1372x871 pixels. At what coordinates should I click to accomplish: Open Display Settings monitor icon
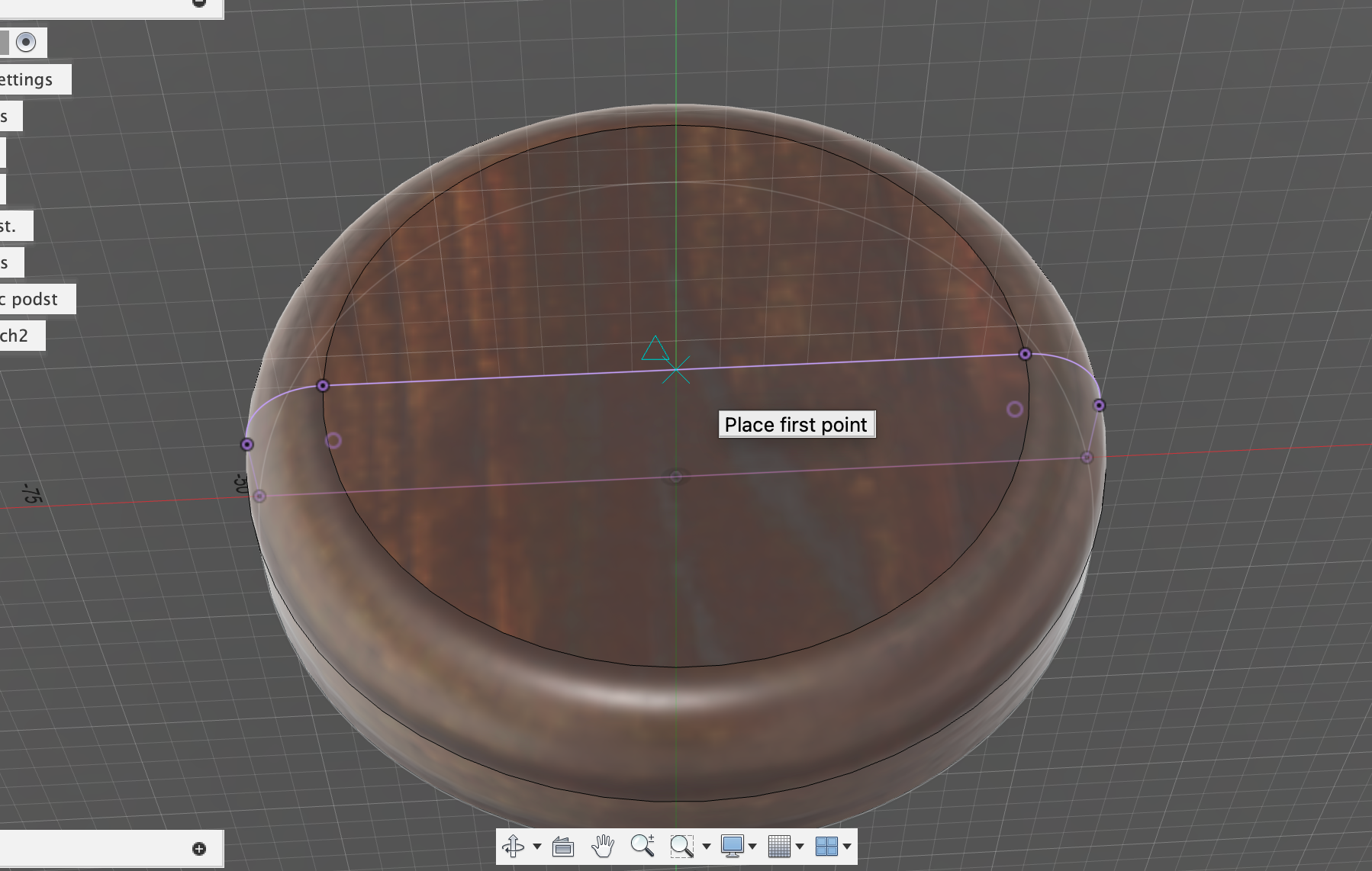pyautogui.click(x=732, y=846)
